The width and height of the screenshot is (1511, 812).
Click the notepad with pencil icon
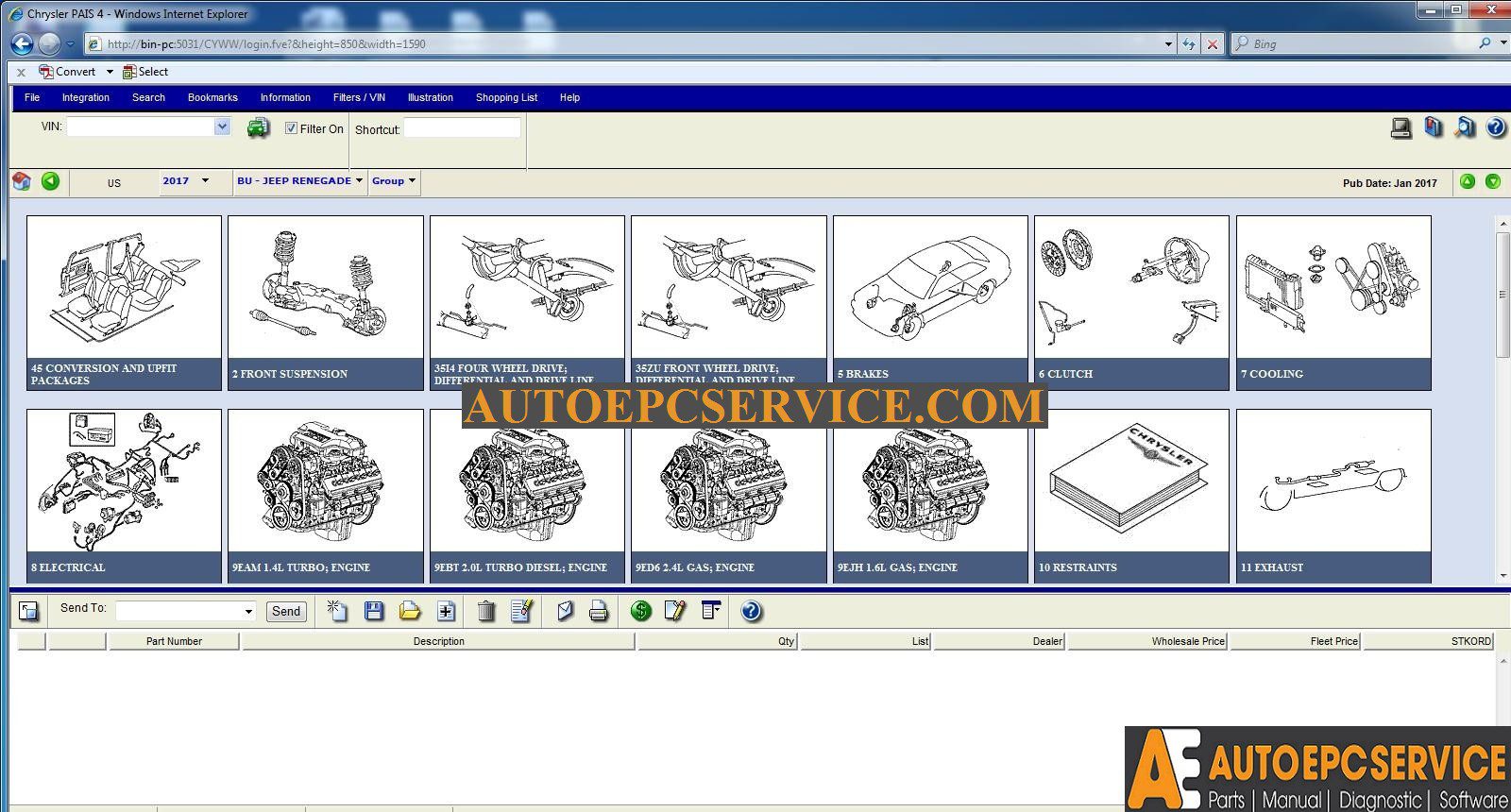(675, 611)
